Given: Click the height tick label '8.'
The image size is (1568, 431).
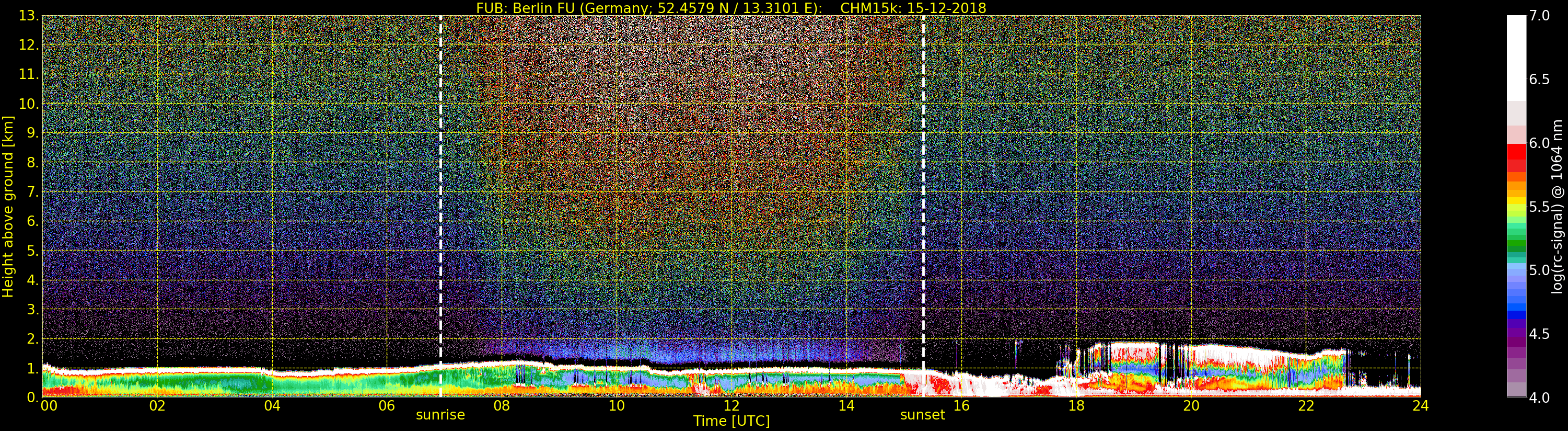Looking at the screenshot, I should (32, 162).
